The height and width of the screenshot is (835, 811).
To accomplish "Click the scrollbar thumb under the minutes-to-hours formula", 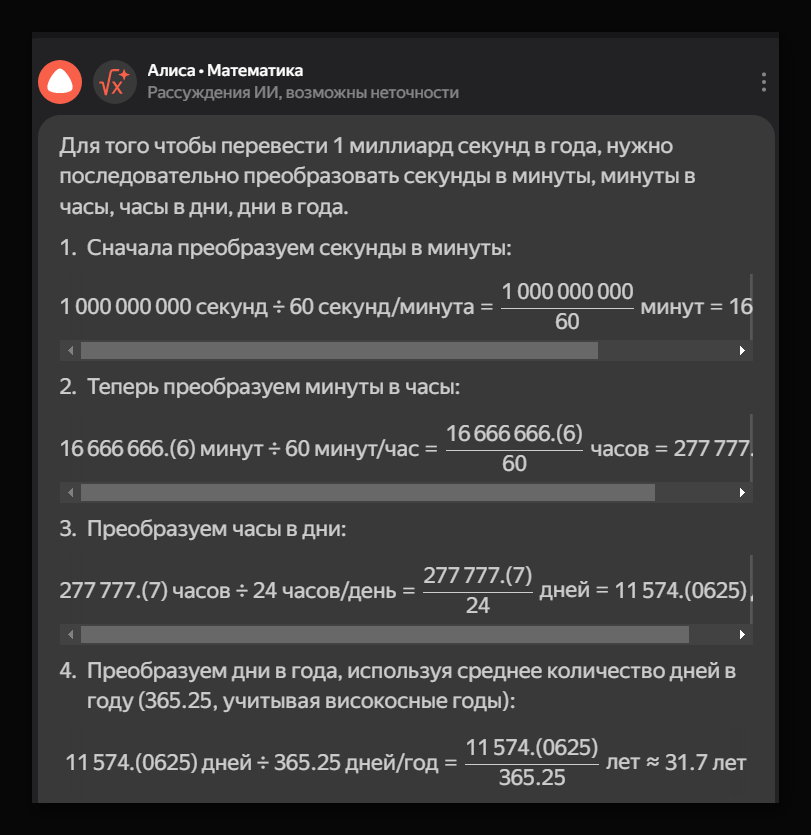I will click(367, 493).
